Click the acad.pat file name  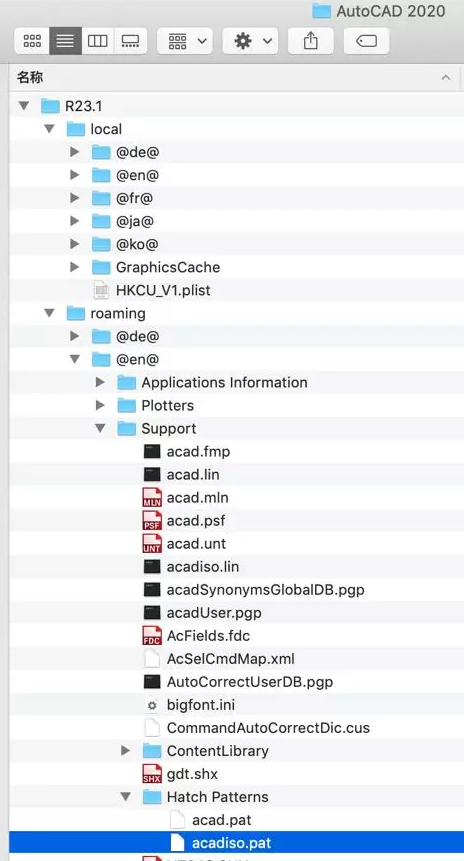coord(222,820)
